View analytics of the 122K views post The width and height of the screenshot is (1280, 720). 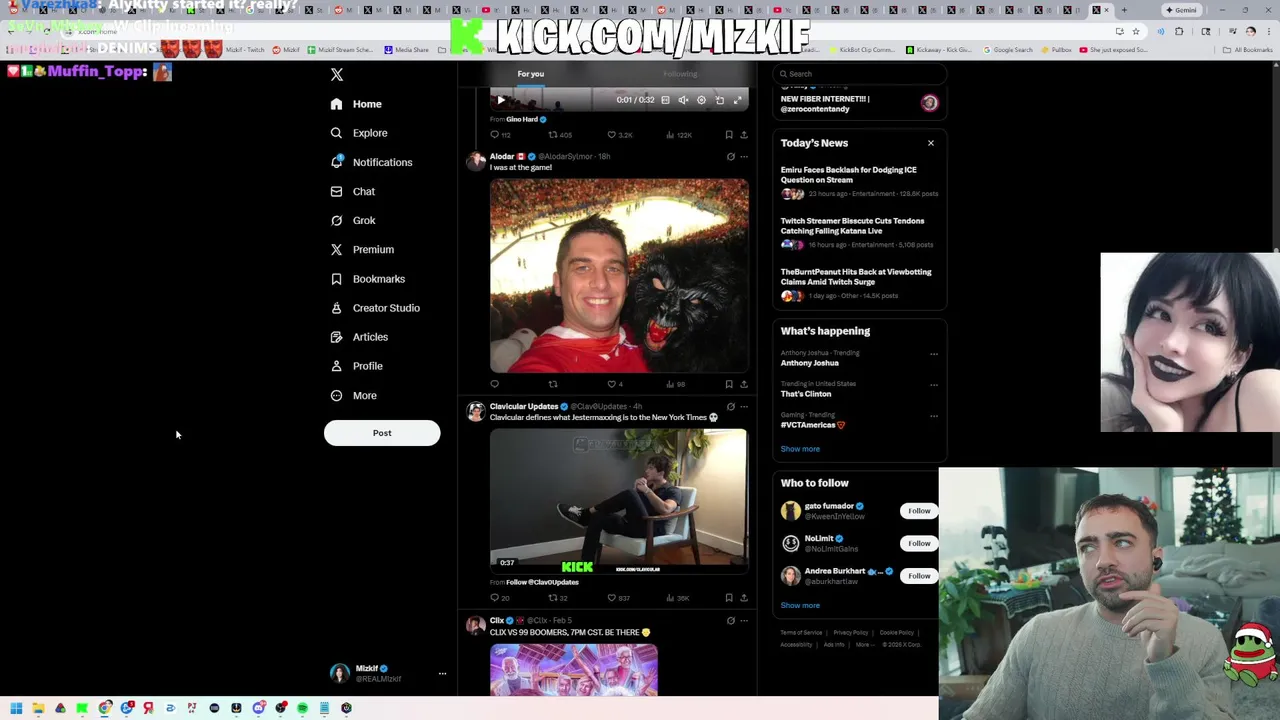(x=679, y=135)
